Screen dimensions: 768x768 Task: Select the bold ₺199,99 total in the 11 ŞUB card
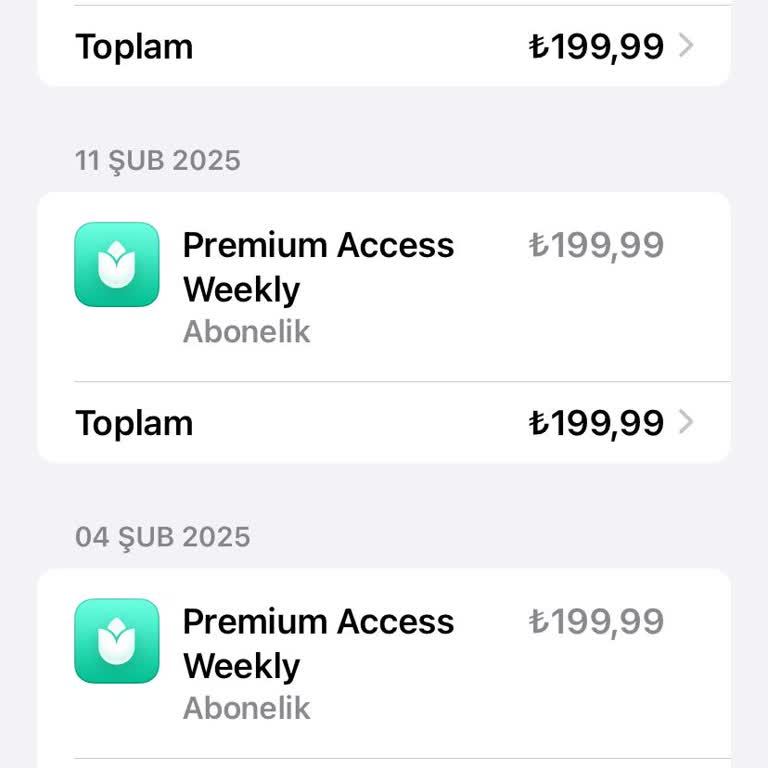[596, 423]
